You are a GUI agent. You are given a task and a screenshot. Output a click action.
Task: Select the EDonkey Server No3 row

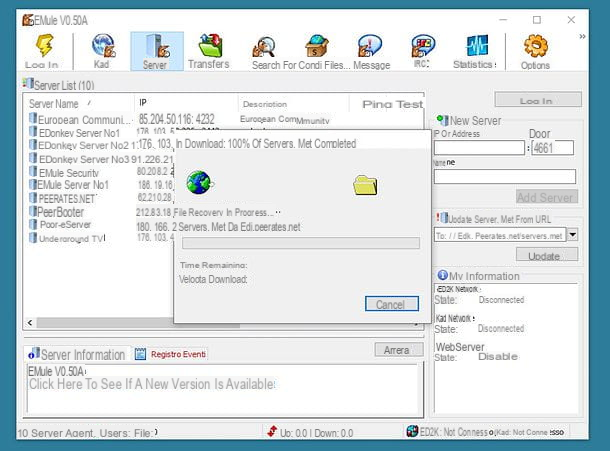click(x=100, y=159)
